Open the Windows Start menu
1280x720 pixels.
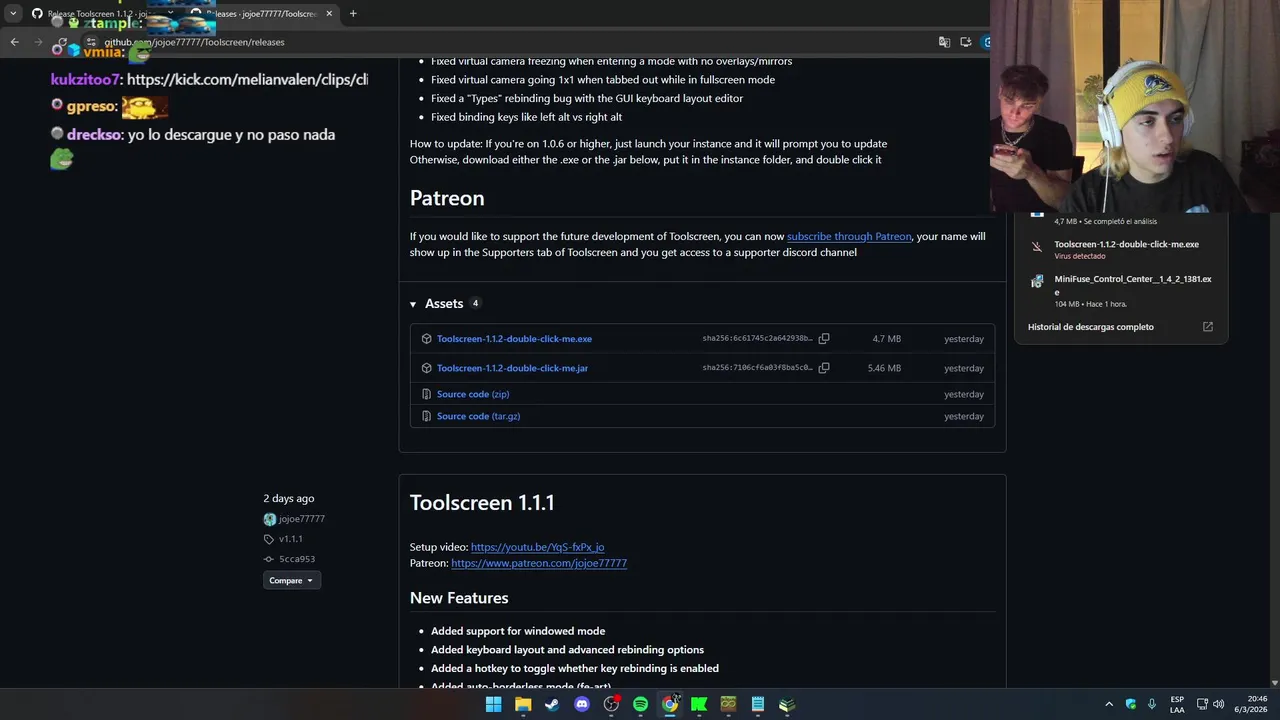[493, 704]
